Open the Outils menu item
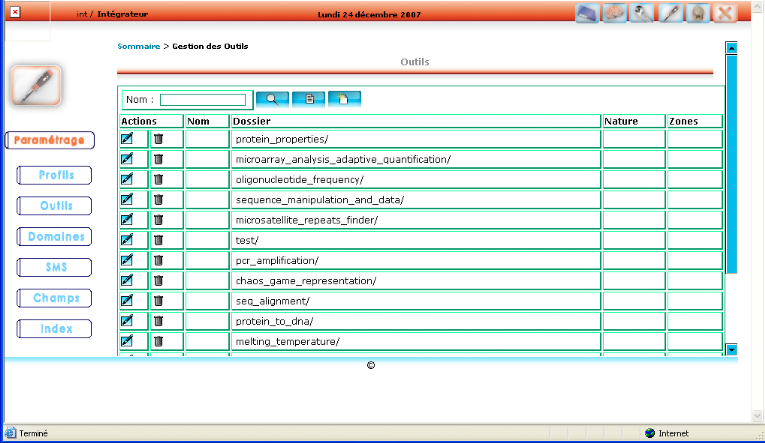Viewport: 765px width, 443px height. pyautogui.click(x=54, y=206)
